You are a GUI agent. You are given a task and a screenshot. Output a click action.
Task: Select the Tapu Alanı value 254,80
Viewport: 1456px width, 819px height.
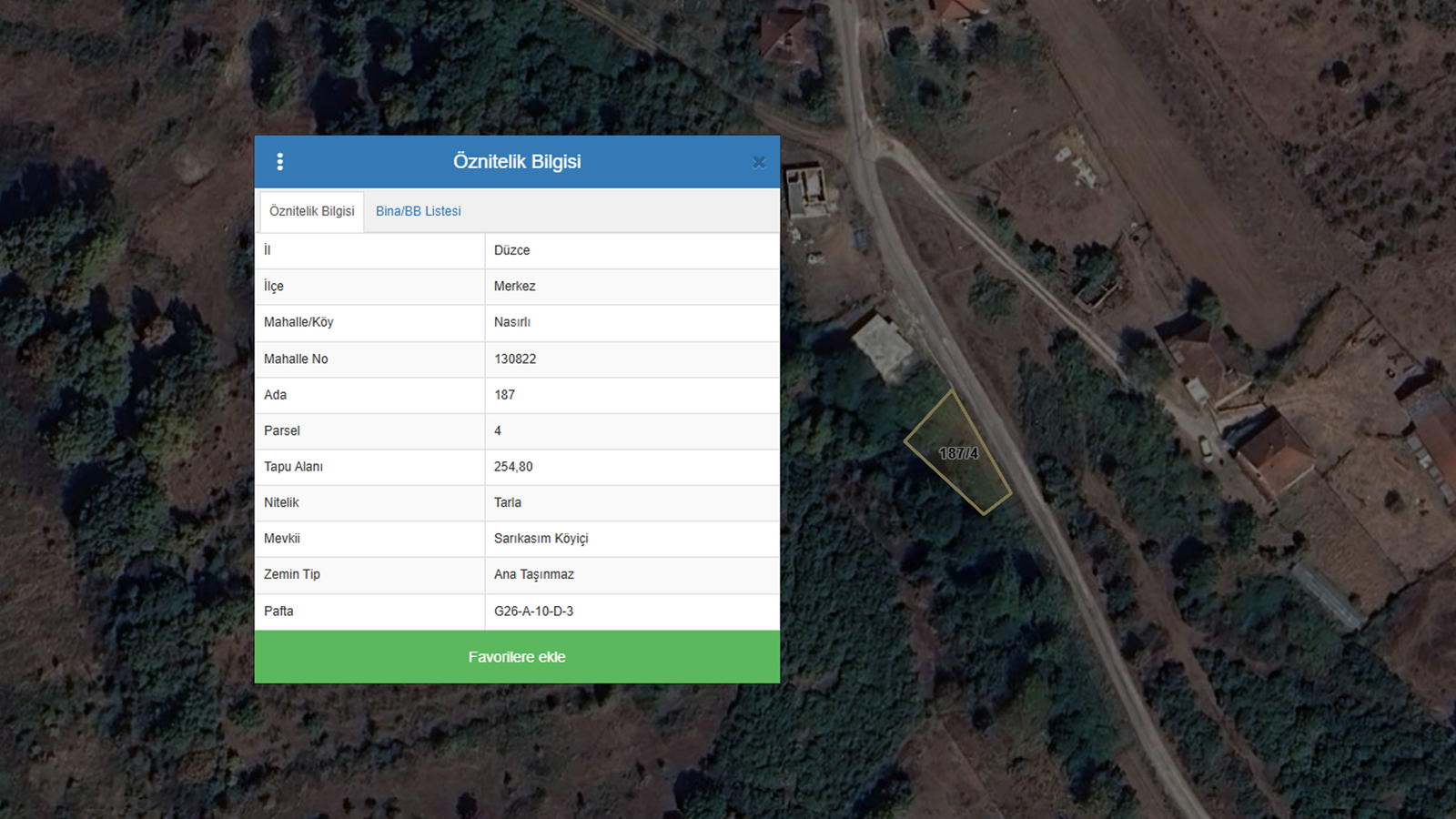pyautogui.click(x=513, y=467)
